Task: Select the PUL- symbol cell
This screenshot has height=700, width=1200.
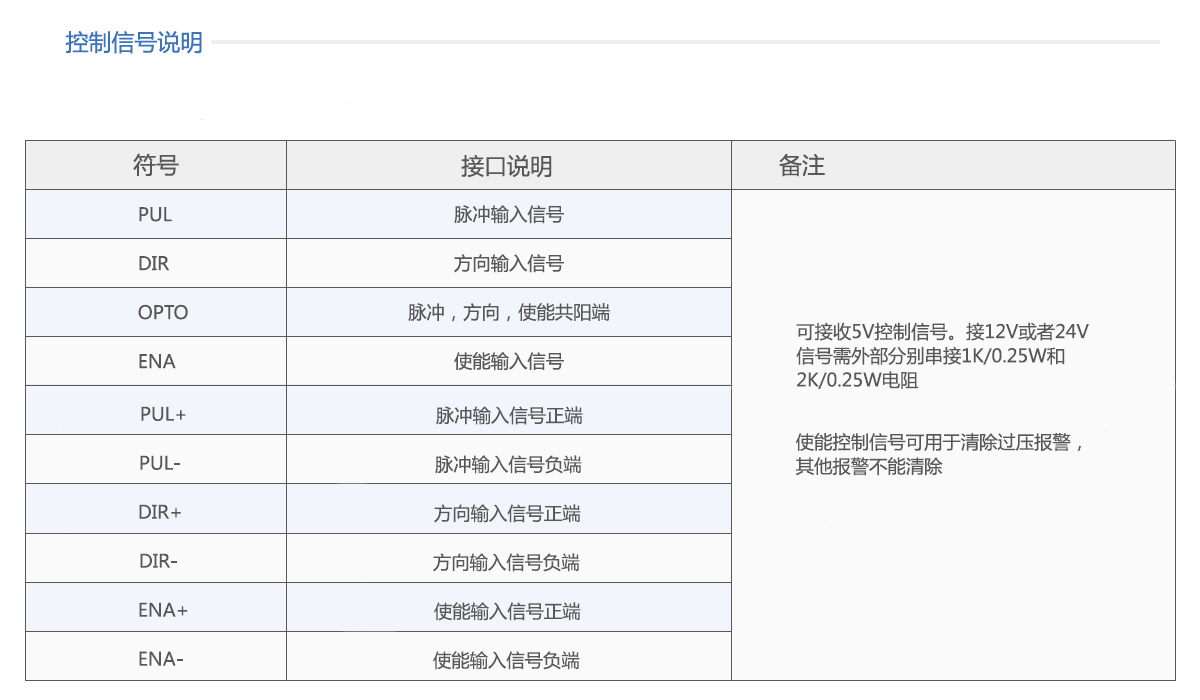Action: [160, 463]
